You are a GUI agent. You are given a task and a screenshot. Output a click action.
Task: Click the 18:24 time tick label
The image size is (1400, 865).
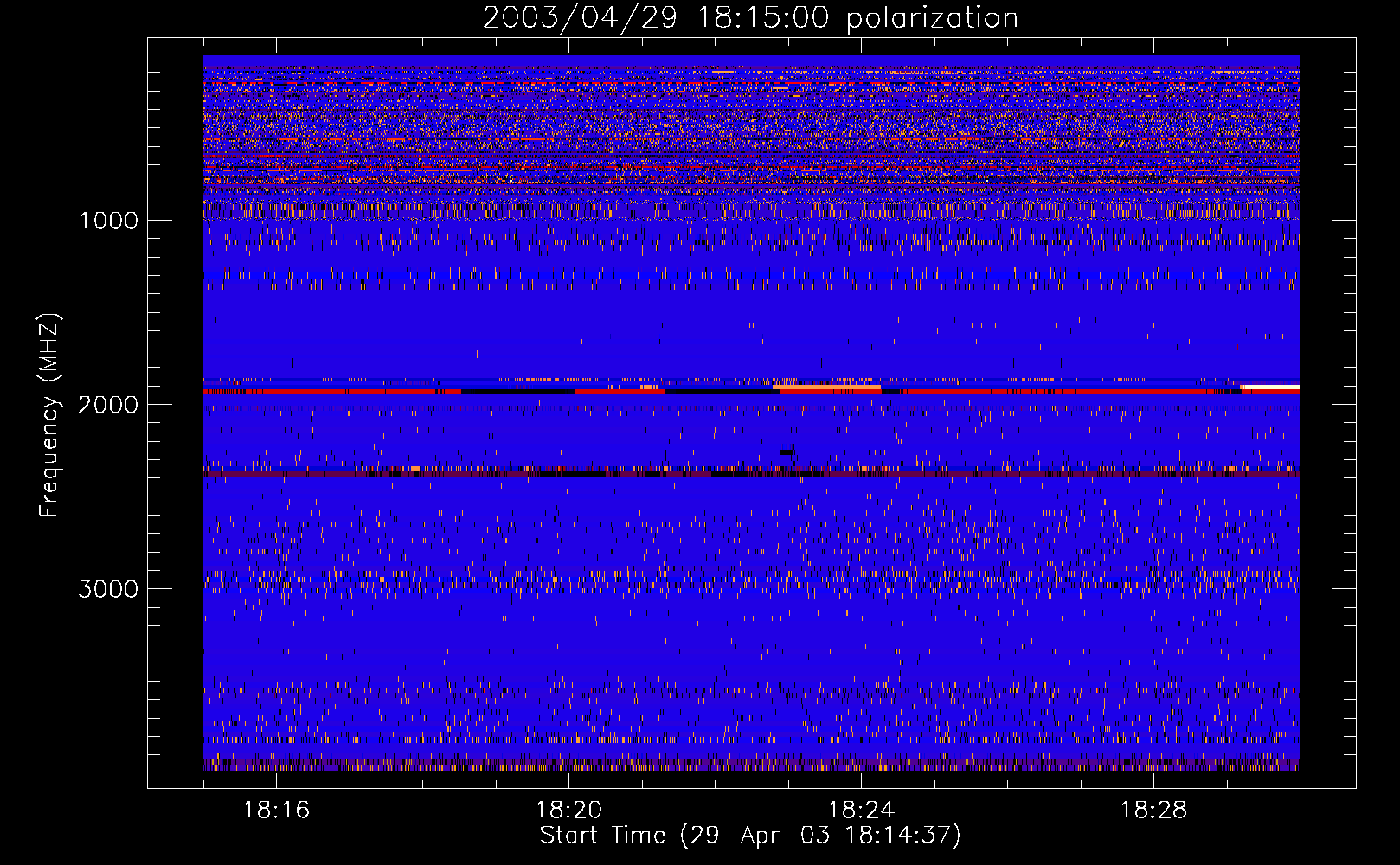click(x=861, y=811)
